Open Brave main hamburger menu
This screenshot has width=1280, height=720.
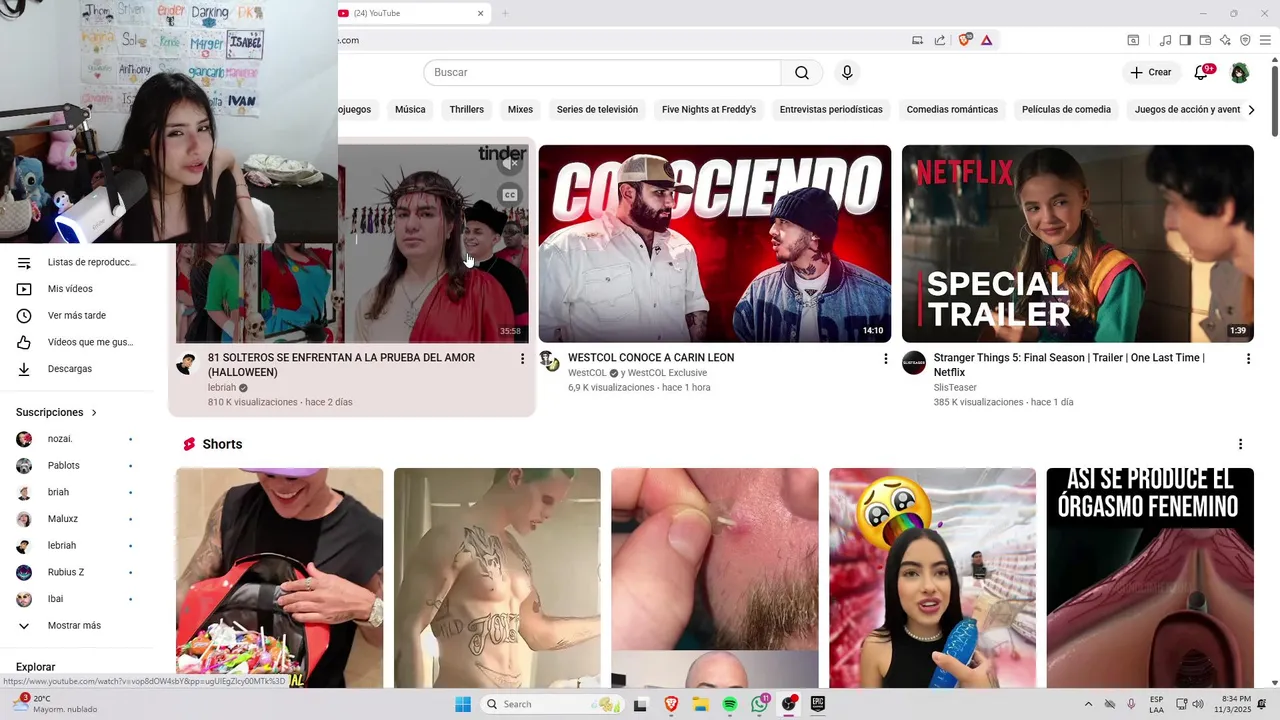click(1265, 40)
